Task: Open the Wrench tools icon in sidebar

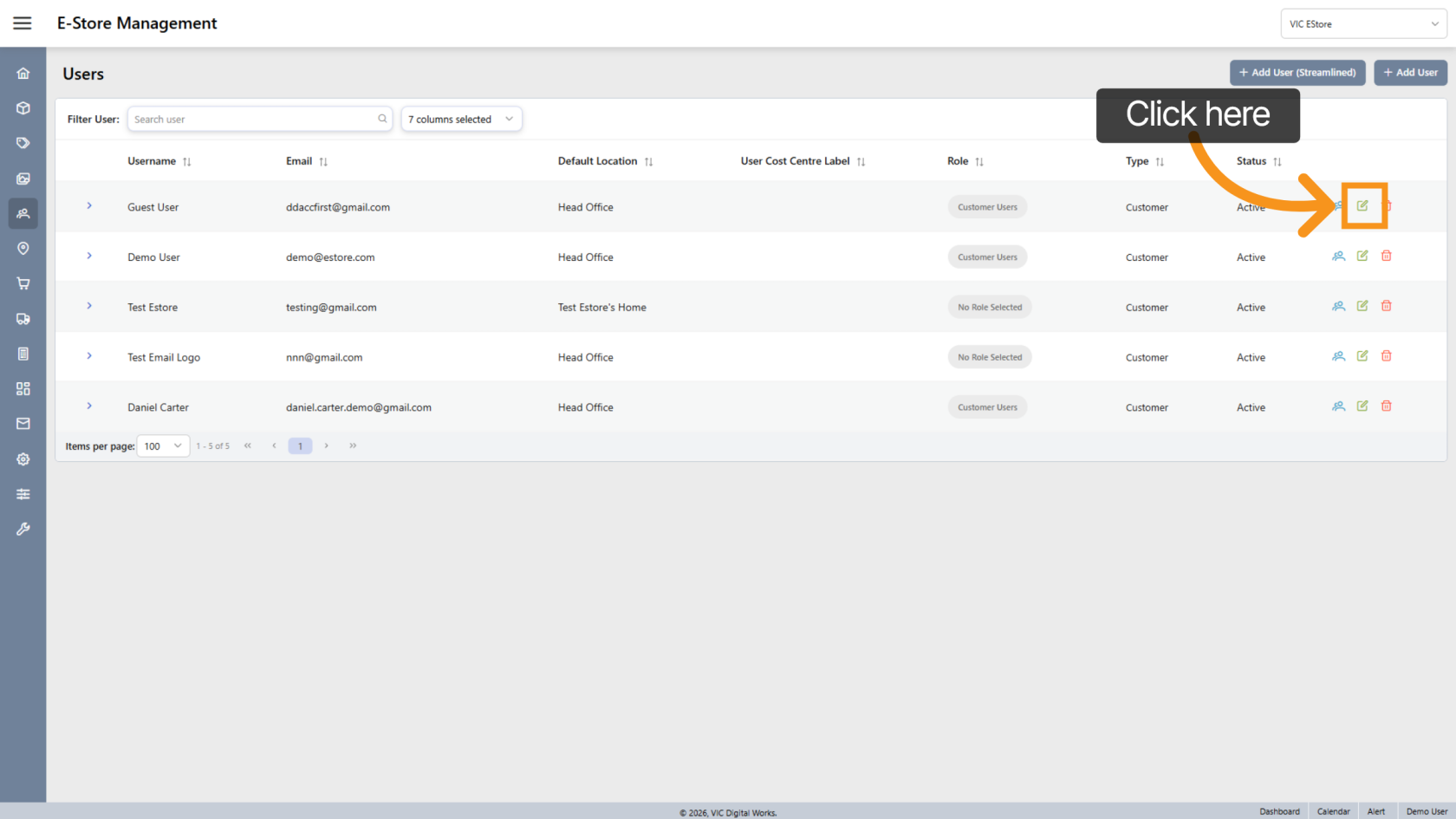Action: (23, 529)
